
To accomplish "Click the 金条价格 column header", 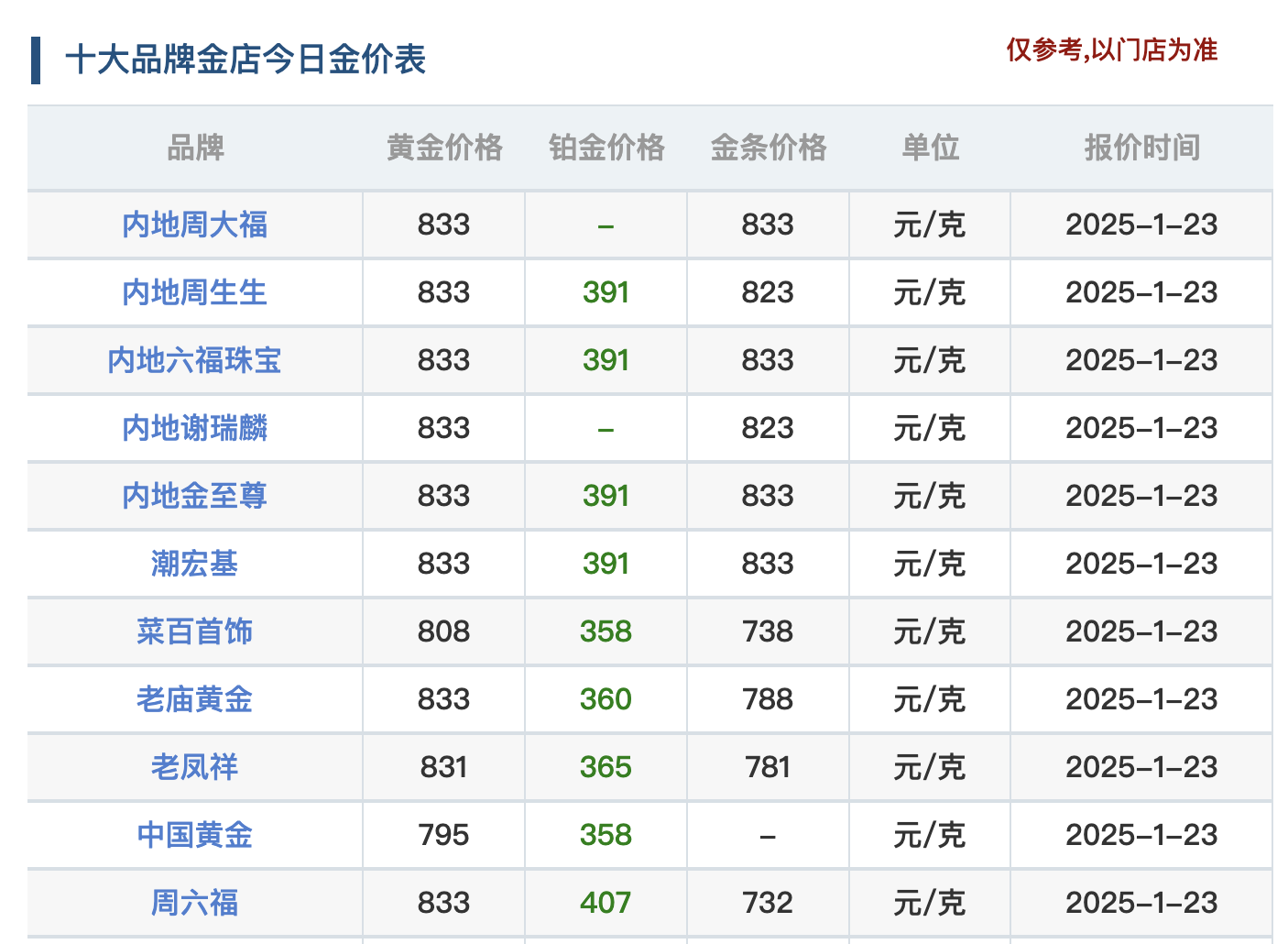I will 769,148.
